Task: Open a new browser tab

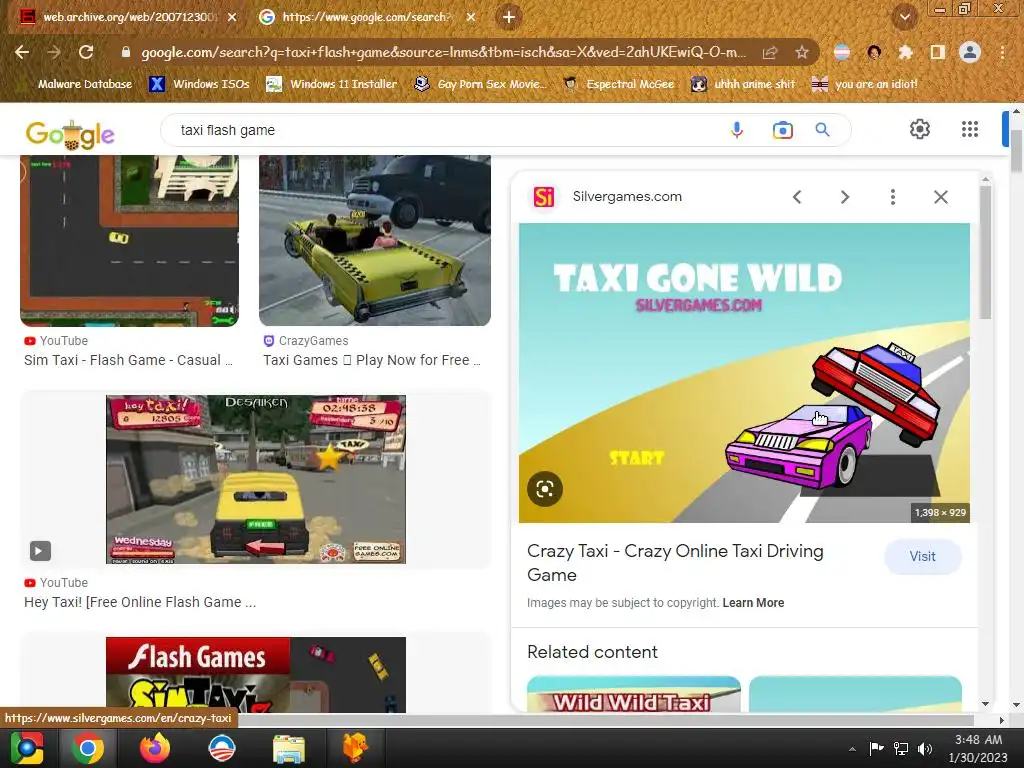Action: pyautogui.click(x=509, y=17)
